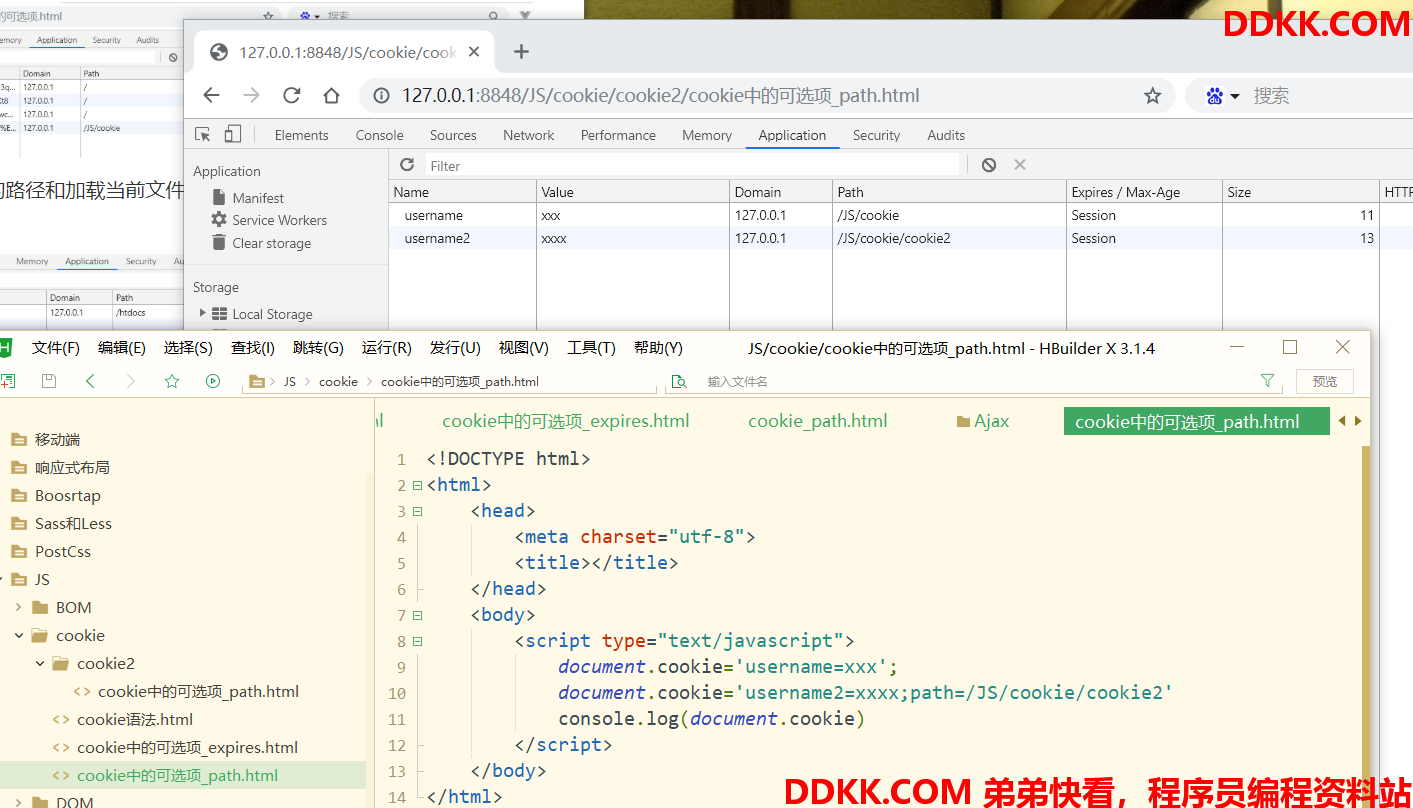Open the front DevTools Audits tab
This screenshot has height=808, width=1413.
946,135
